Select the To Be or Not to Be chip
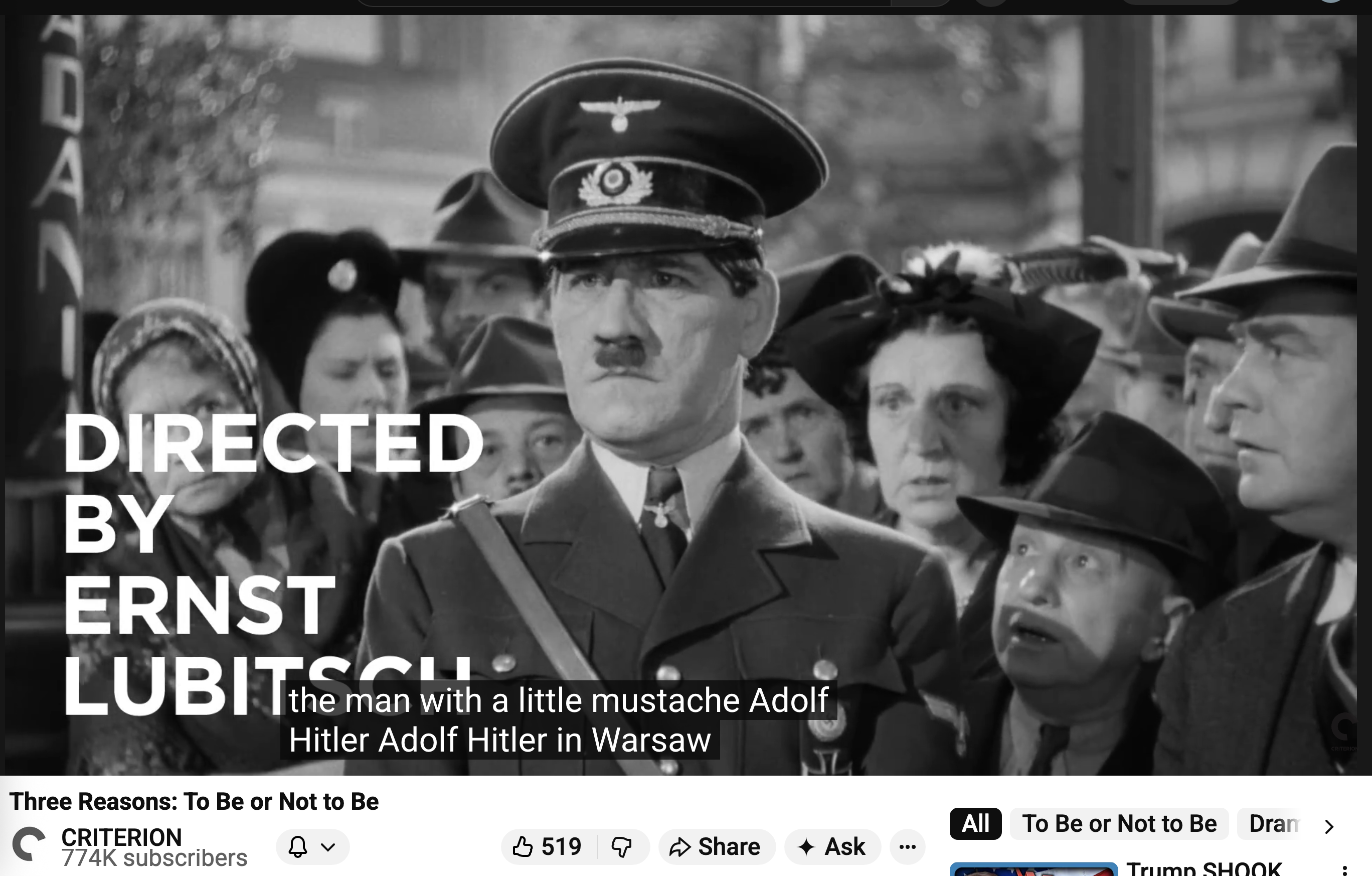1372x876 pixels. [1119, 823]
